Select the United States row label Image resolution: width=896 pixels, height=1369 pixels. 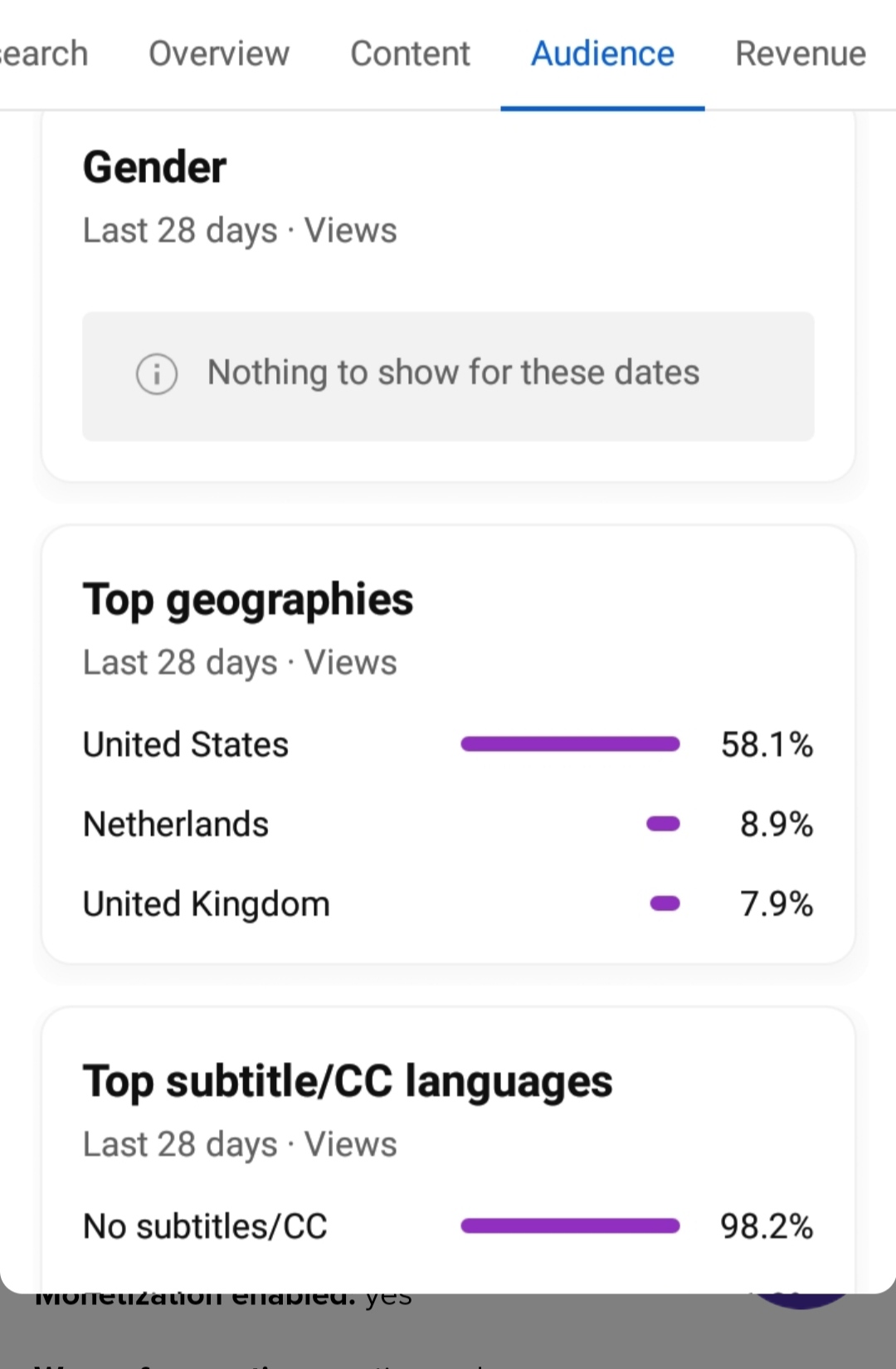click(x=186, y=744)
